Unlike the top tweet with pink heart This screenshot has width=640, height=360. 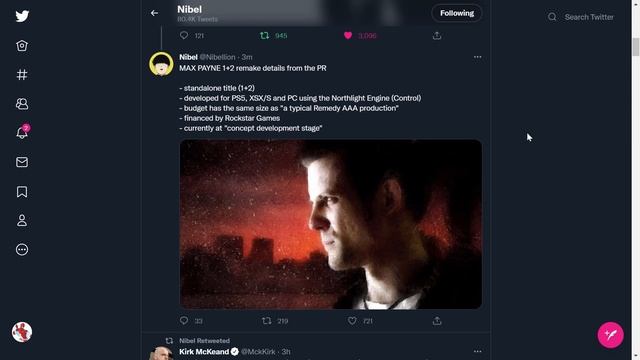(x=348, y=36)
